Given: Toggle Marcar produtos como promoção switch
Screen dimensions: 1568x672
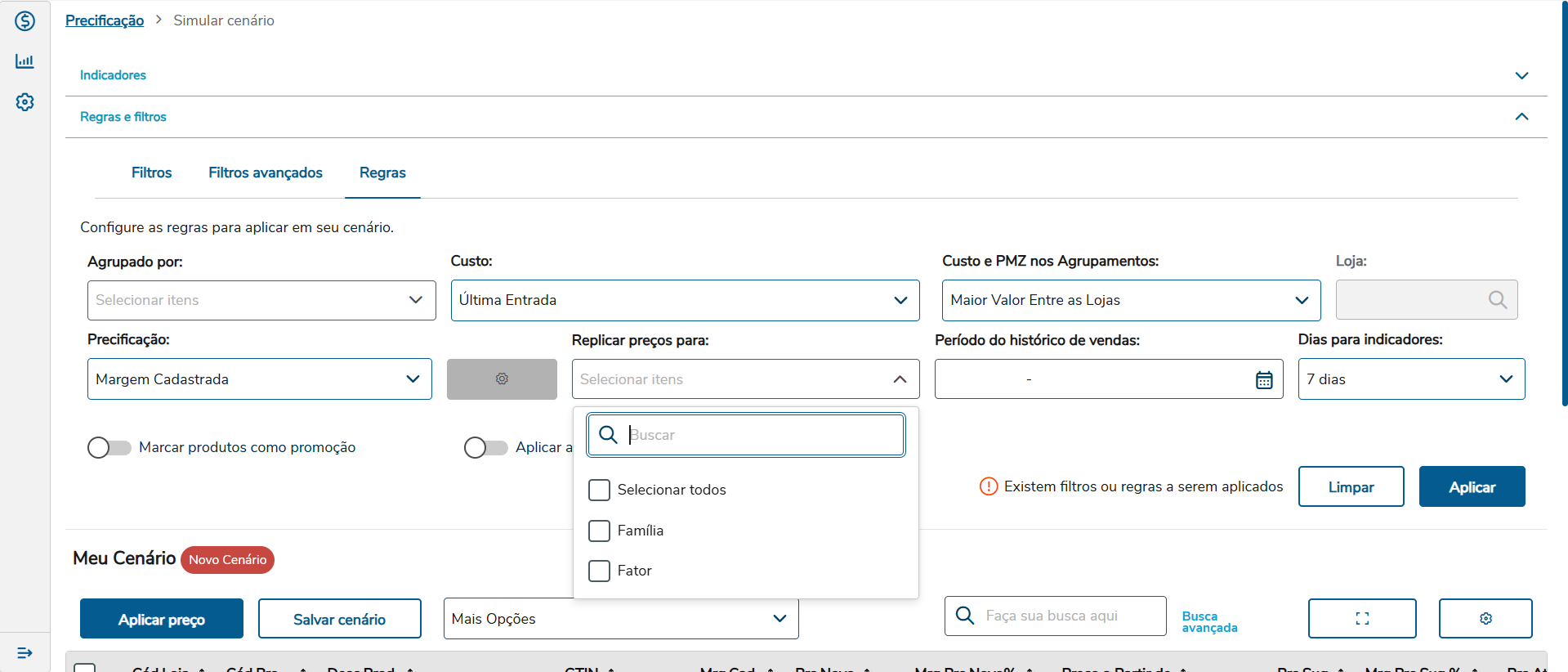Looking at the screenshot, I should [109, 448].
